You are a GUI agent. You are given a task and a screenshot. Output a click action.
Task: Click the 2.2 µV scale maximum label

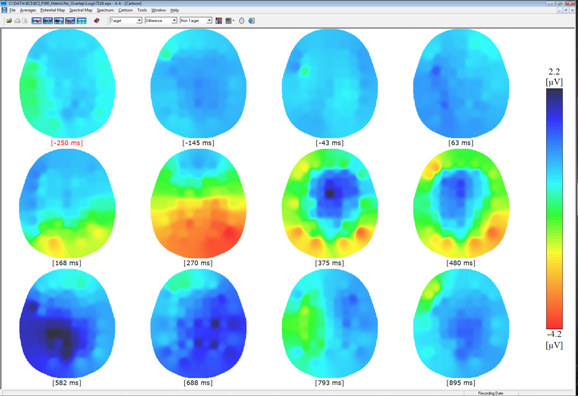click(554, 76)
